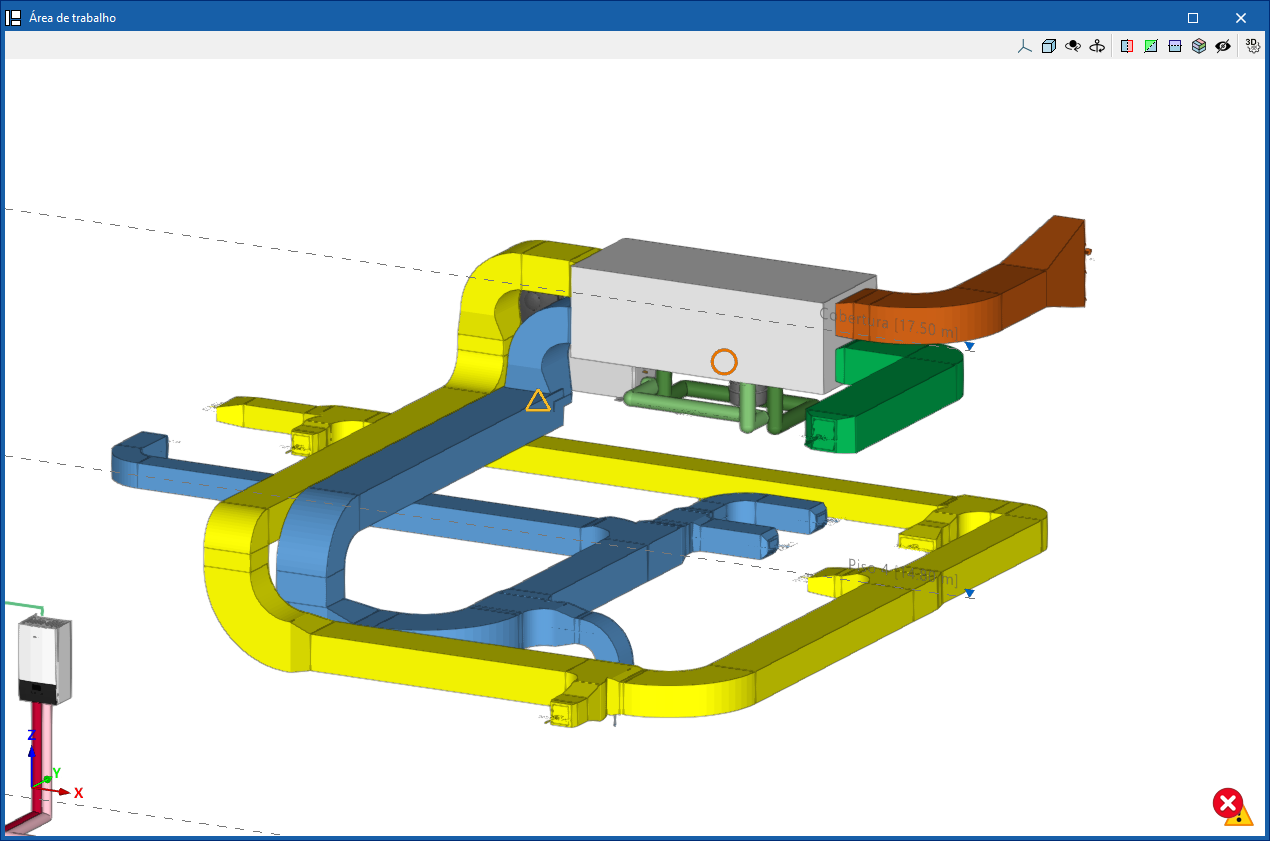Click the rotate-around-axis icon

[1097, 46]
